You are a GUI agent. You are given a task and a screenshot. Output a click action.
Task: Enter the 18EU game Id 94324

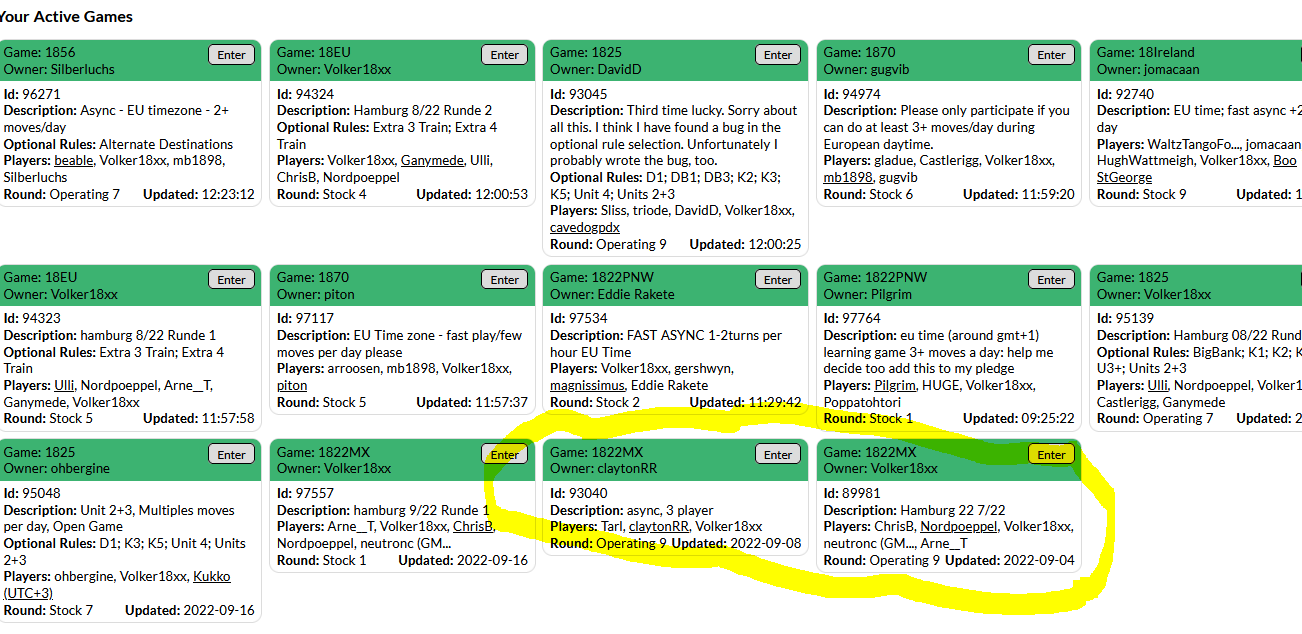click(505, 55)
